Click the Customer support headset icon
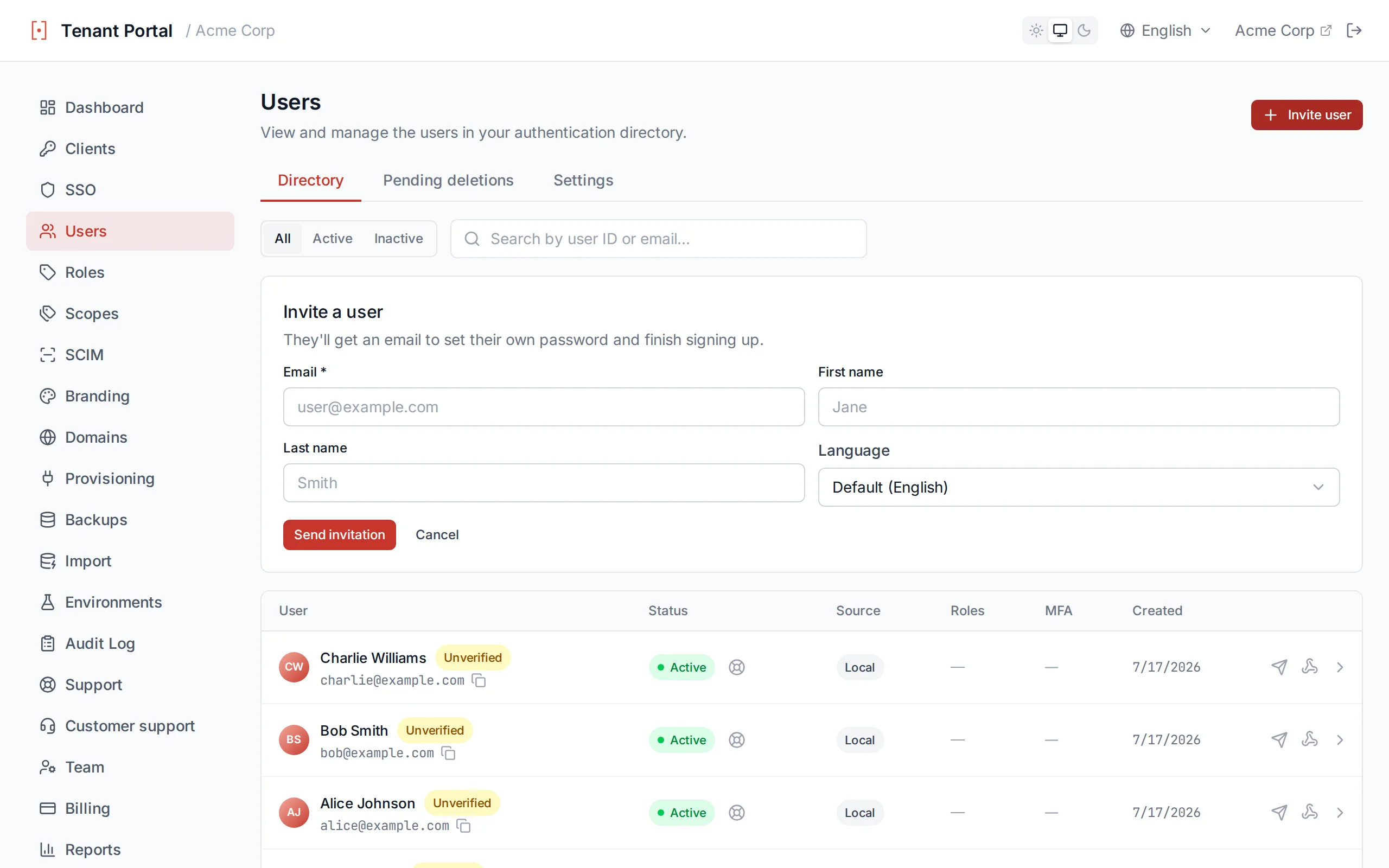 (48, 726)
